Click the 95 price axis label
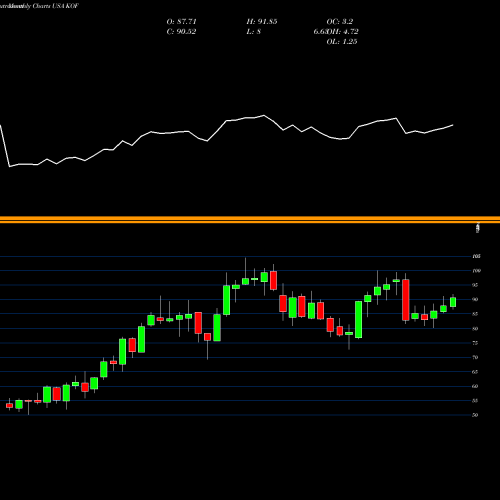Screen dimensions: 500x500 (x=475, y=285)
